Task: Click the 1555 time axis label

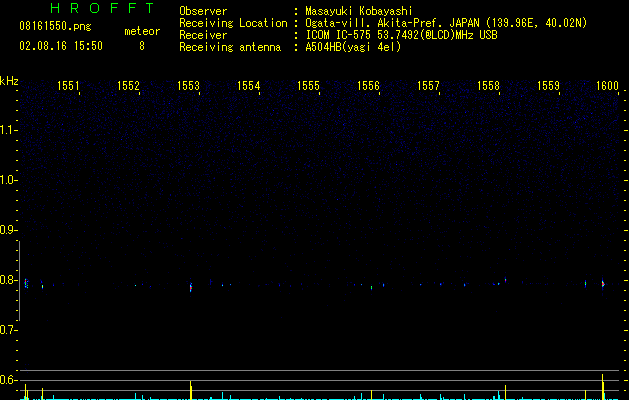Action: pyautogui.click(x=308, y=86)
